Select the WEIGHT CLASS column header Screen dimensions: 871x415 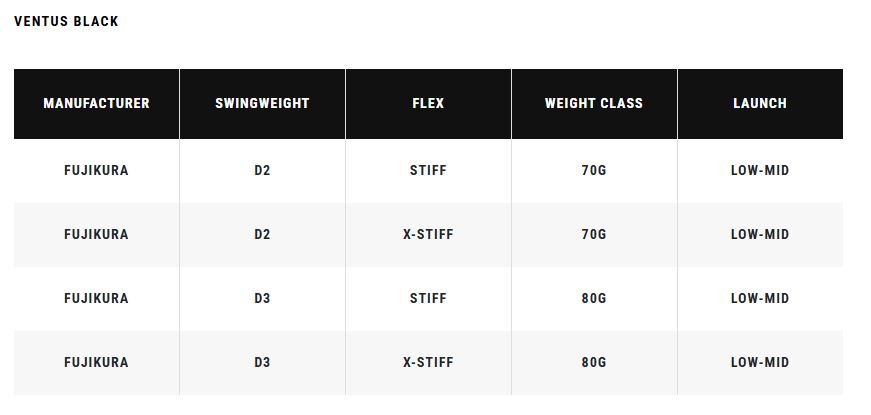pos(594,103)
